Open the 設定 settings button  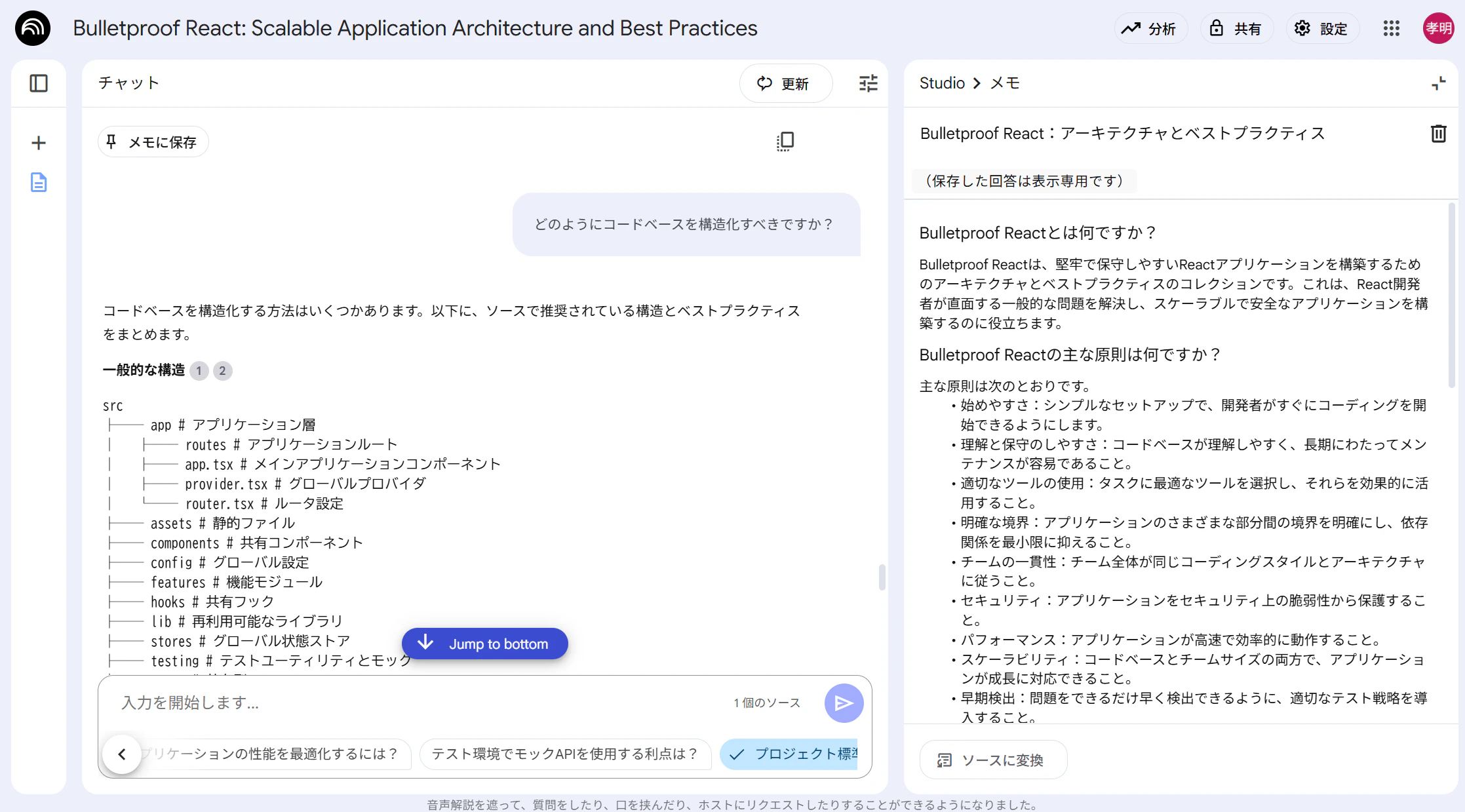[x=1322, y=28]
